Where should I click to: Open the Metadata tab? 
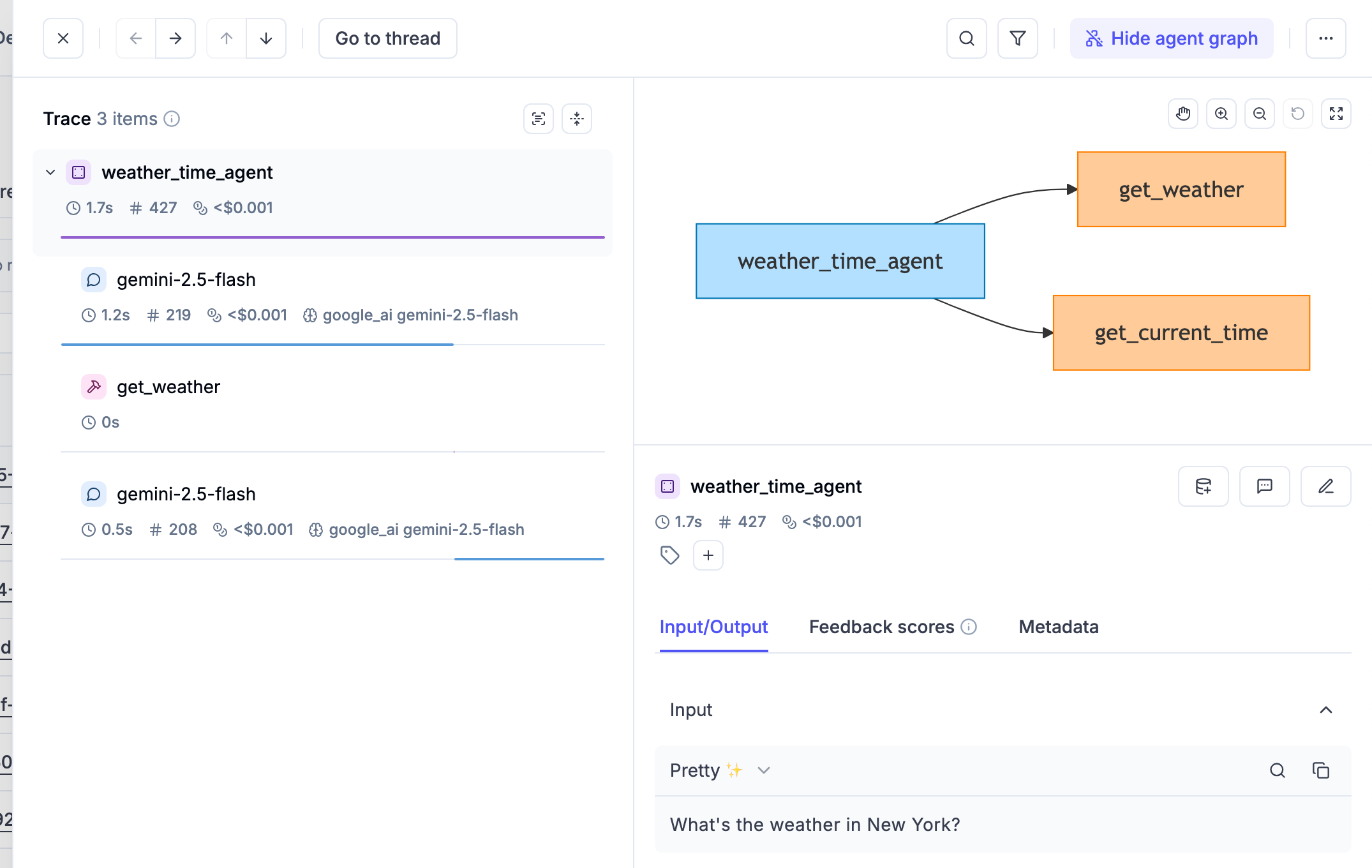coord(1058,627)
